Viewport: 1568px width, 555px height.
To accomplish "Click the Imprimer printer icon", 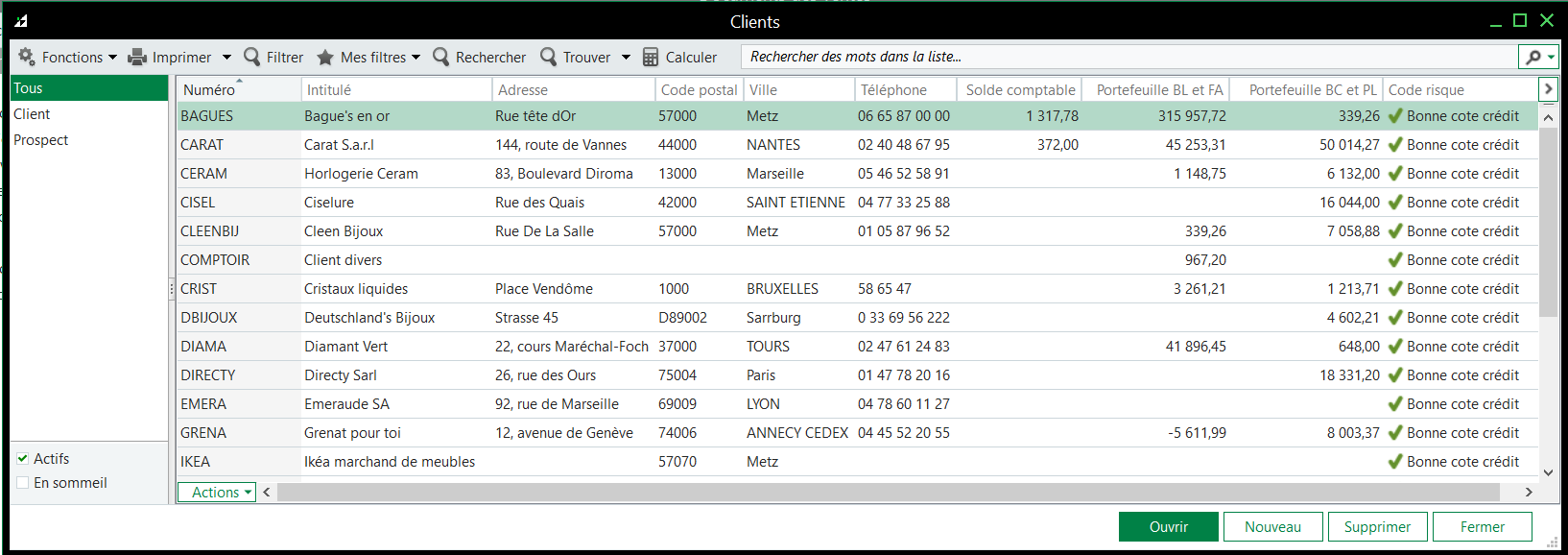I will pyautogui.click(x=137, y=57).
